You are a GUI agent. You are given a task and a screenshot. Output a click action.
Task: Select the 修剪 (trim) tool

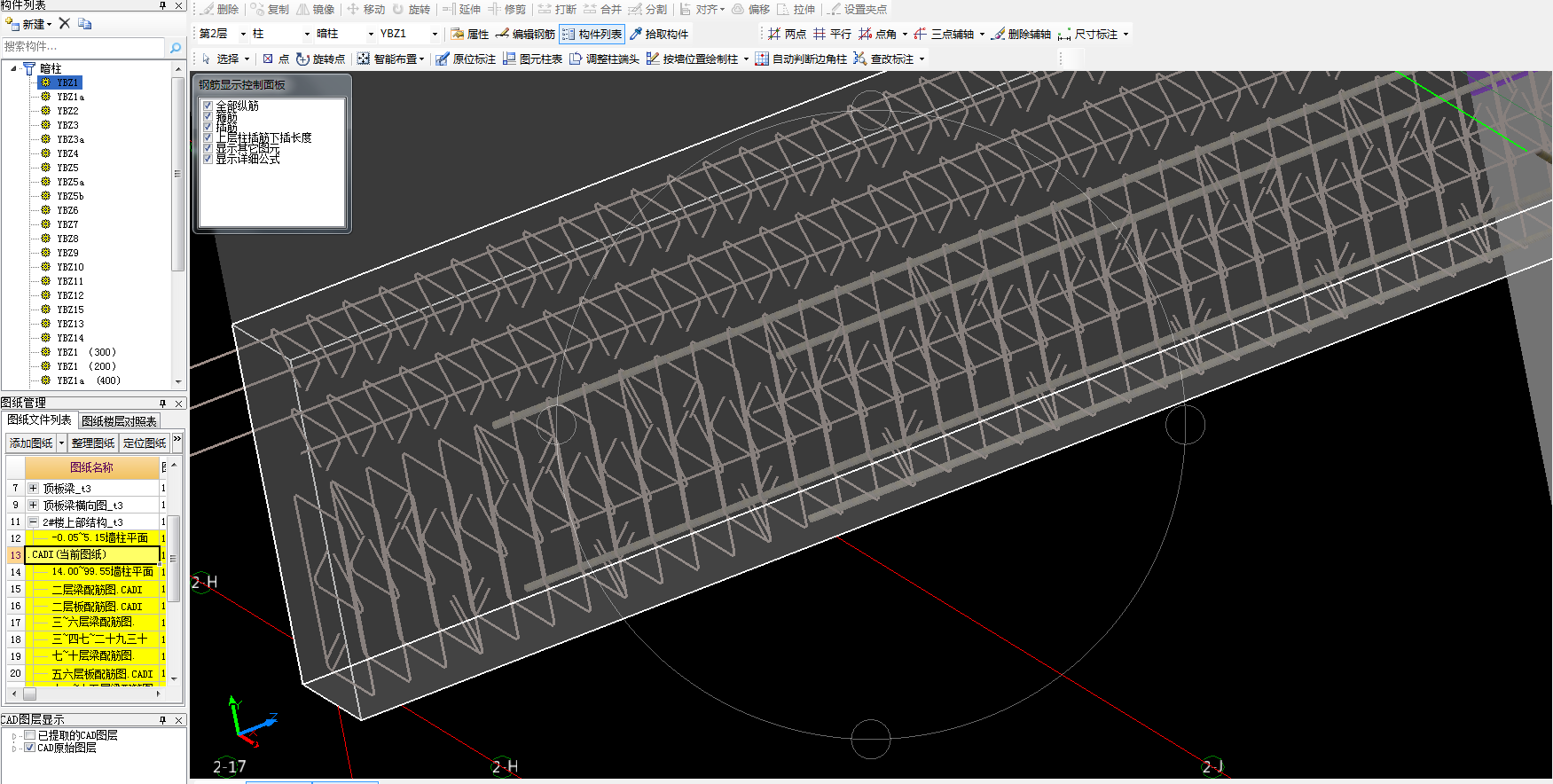(x=506, y=9)
